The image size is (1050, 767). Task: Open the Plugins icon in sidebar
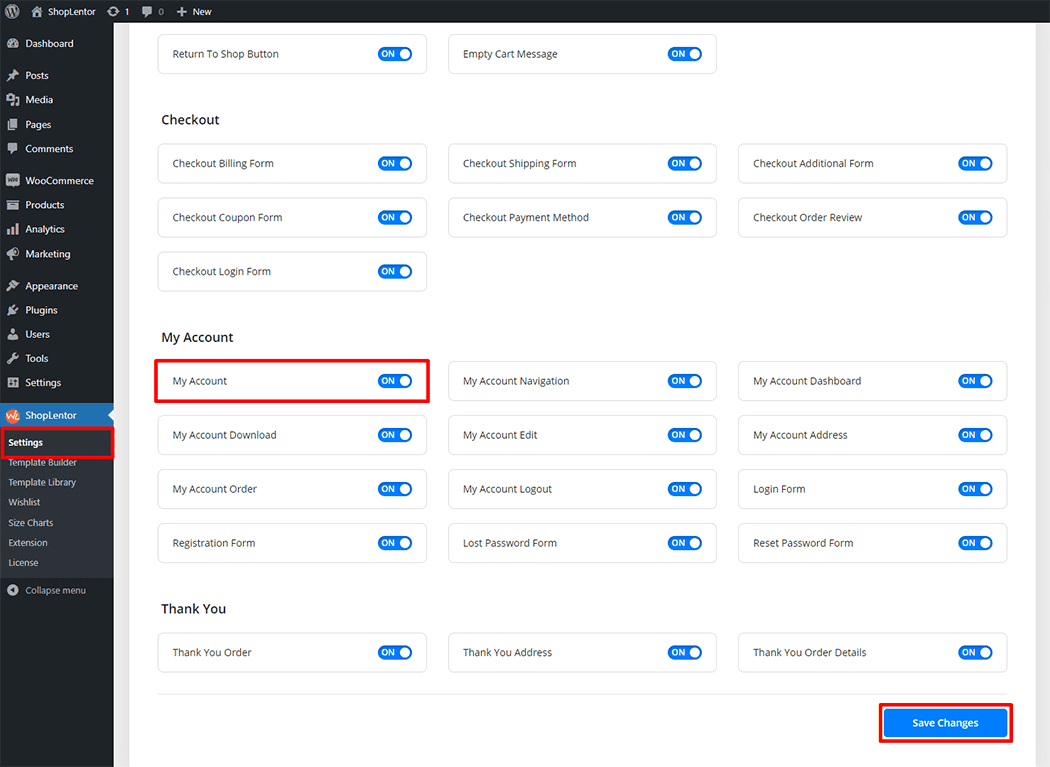[x=13, y=310]
